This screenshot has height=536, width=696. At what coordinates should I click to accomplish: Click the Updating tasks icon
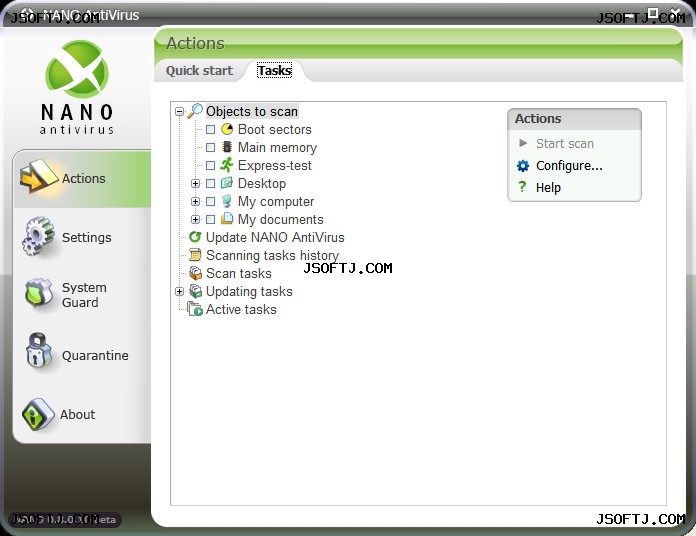[x=195, y=291]
